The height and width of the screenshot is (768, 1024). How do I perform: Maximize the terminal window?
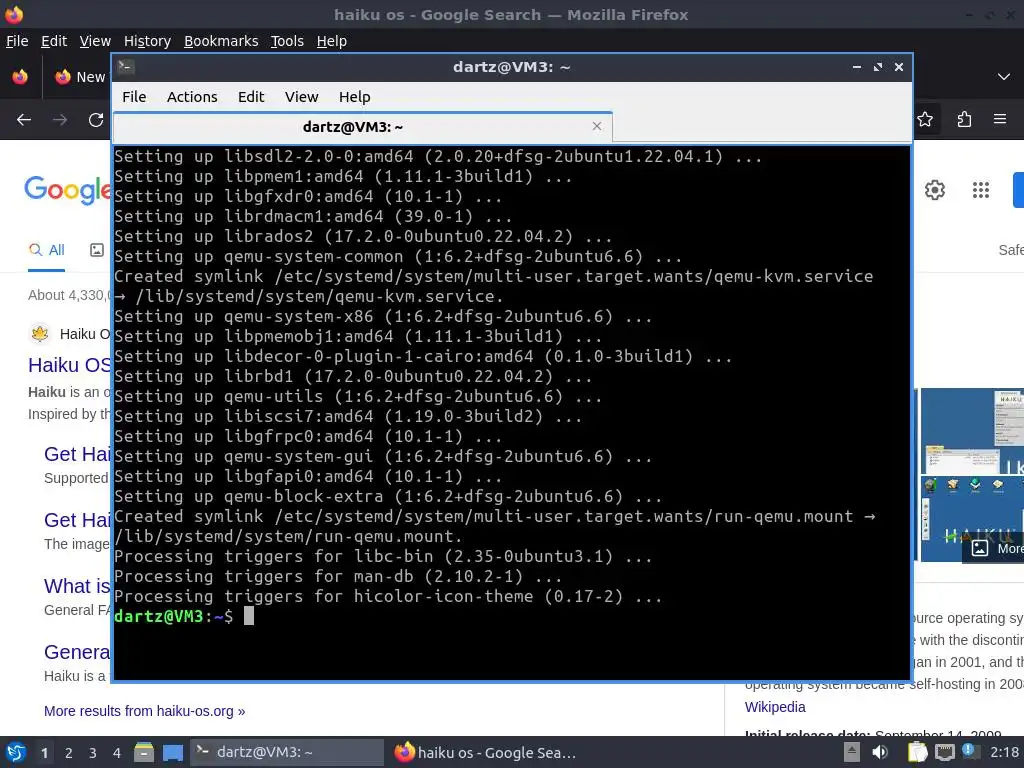tap(878, 67)
